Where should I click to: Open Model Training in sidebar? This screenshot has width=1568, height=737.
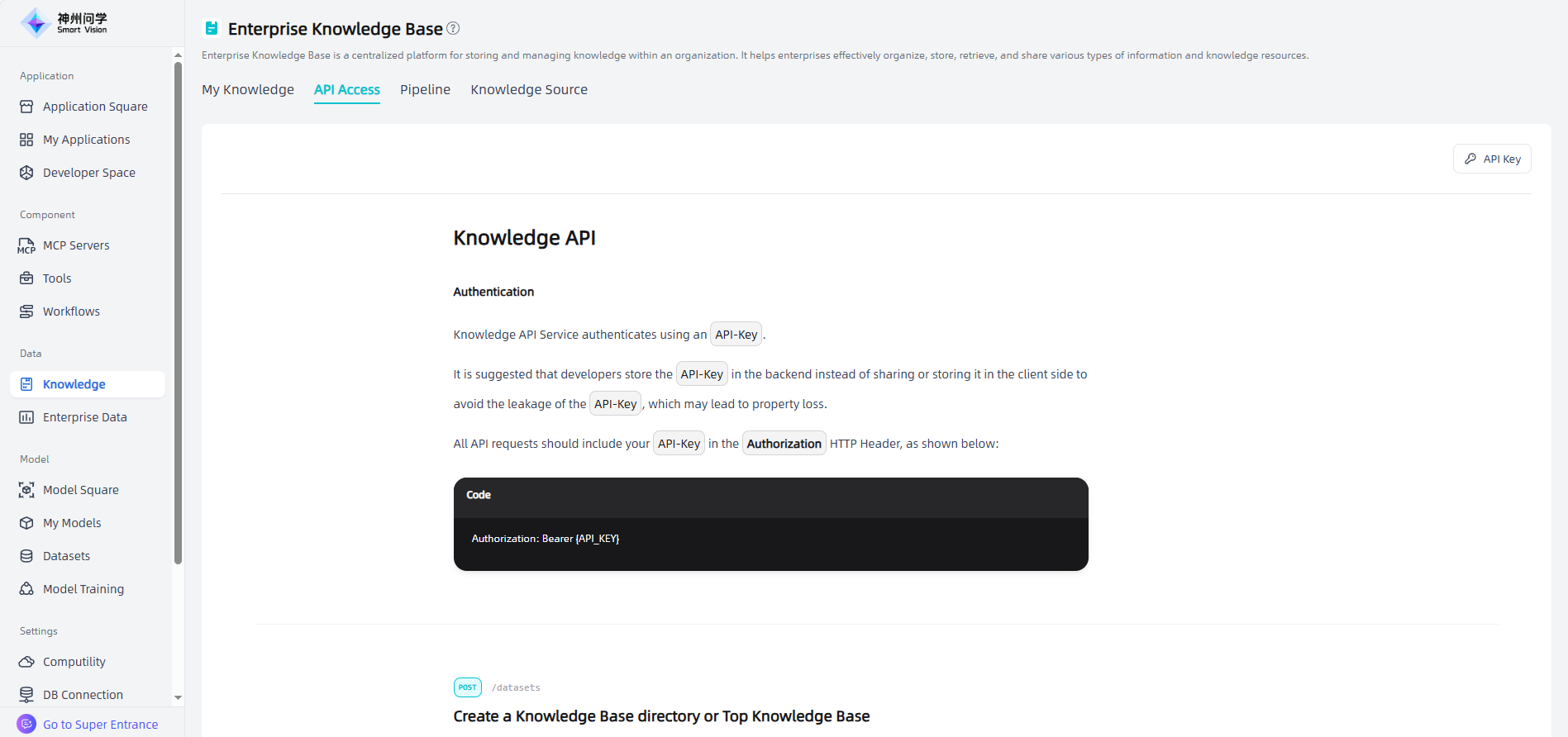83,589
